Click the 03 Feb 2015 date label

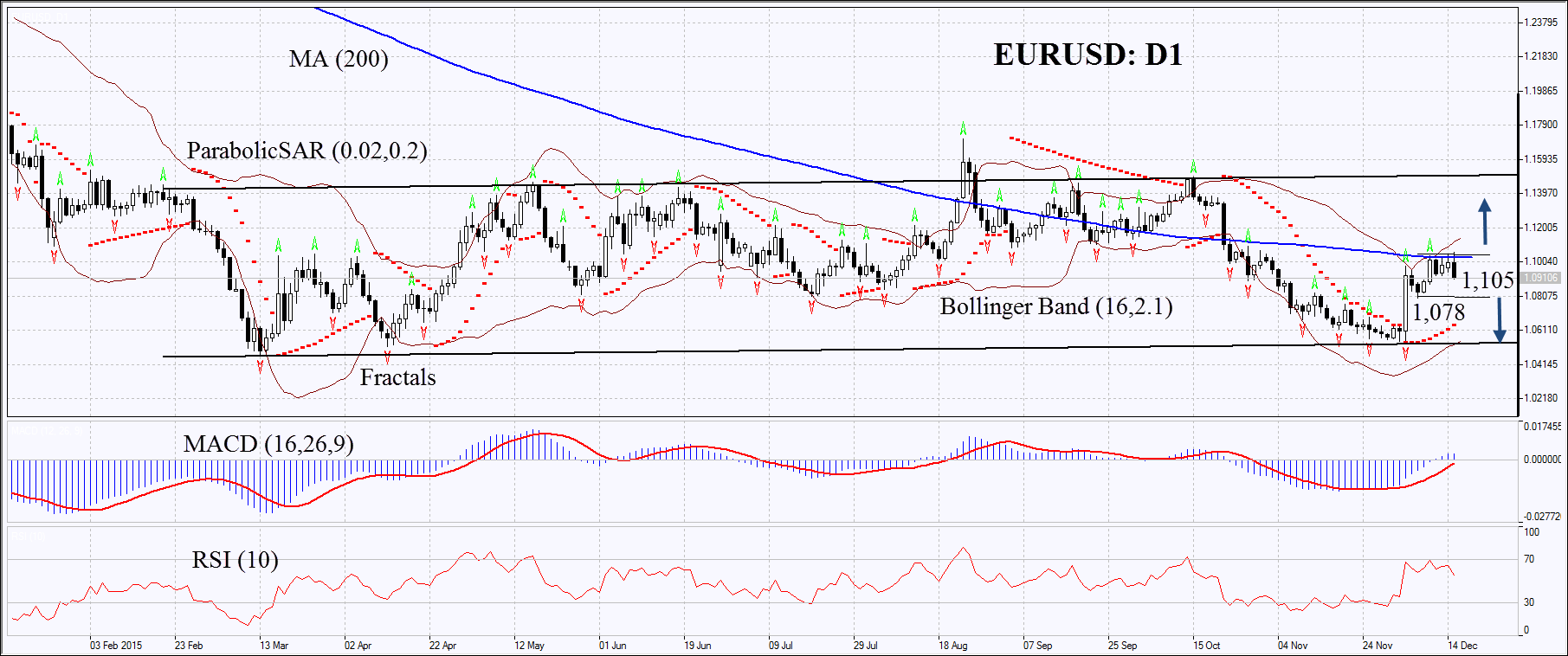point(116,646)
